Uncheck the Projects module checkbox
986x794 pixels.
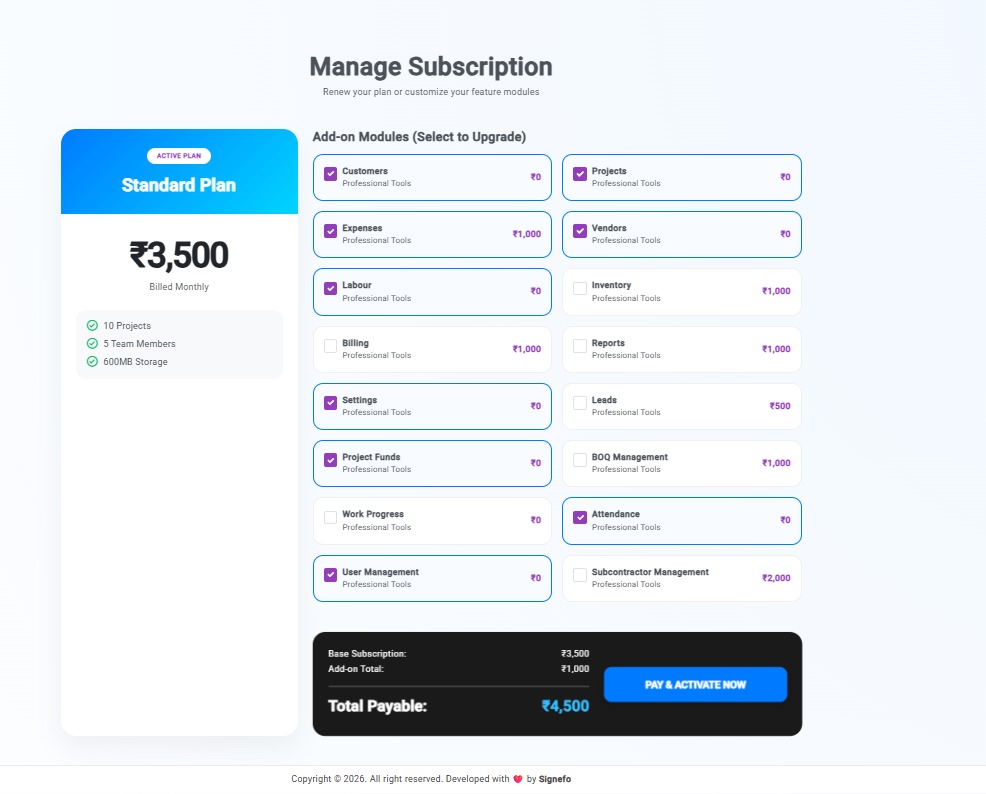[x=580, y=174]
